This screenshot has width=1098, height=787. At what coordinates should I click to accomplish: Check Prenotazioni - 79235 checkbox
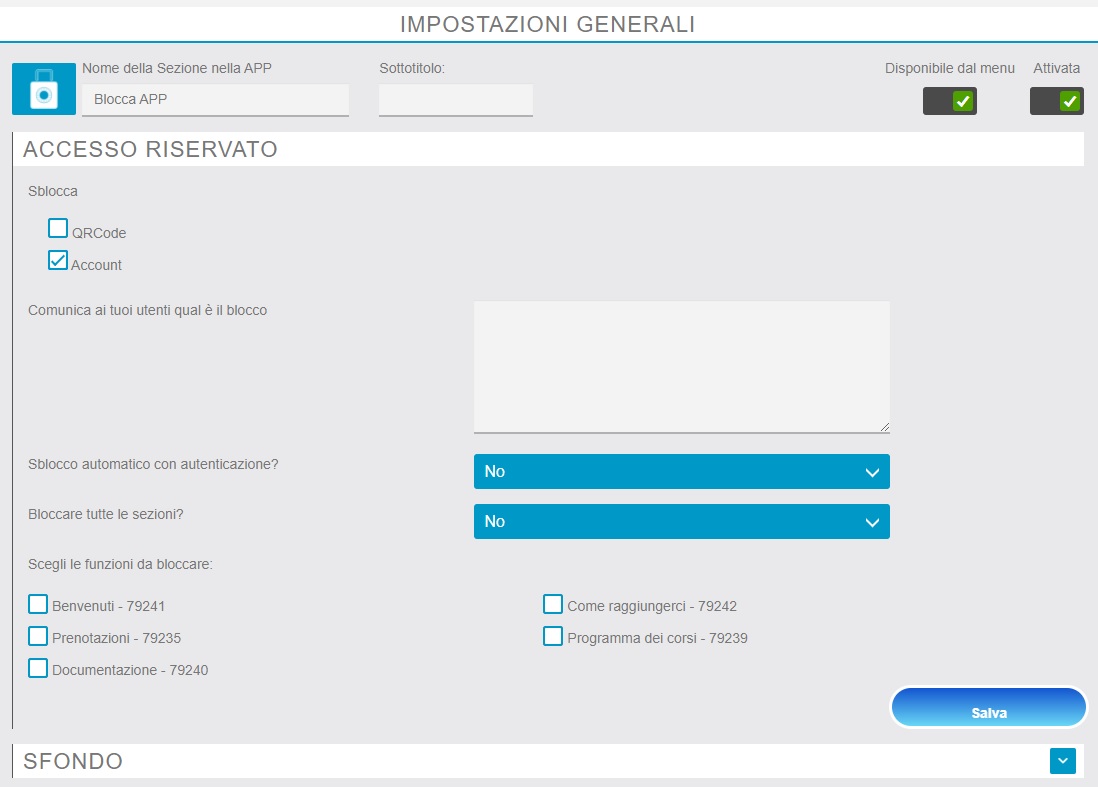(x=38, y=636)
